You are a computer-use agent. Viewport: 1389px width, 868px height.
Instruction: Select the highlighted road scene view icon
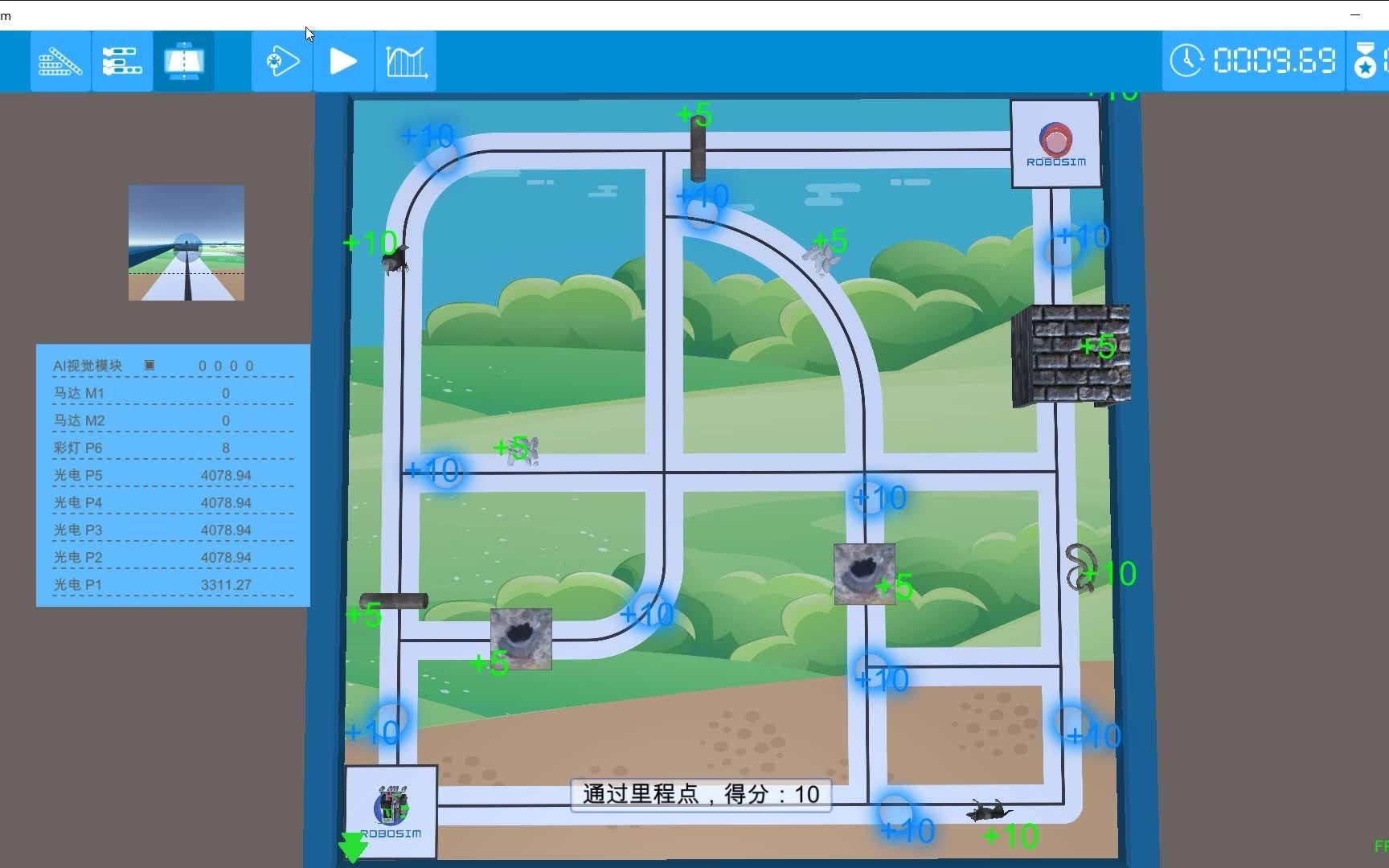[183, 60]
